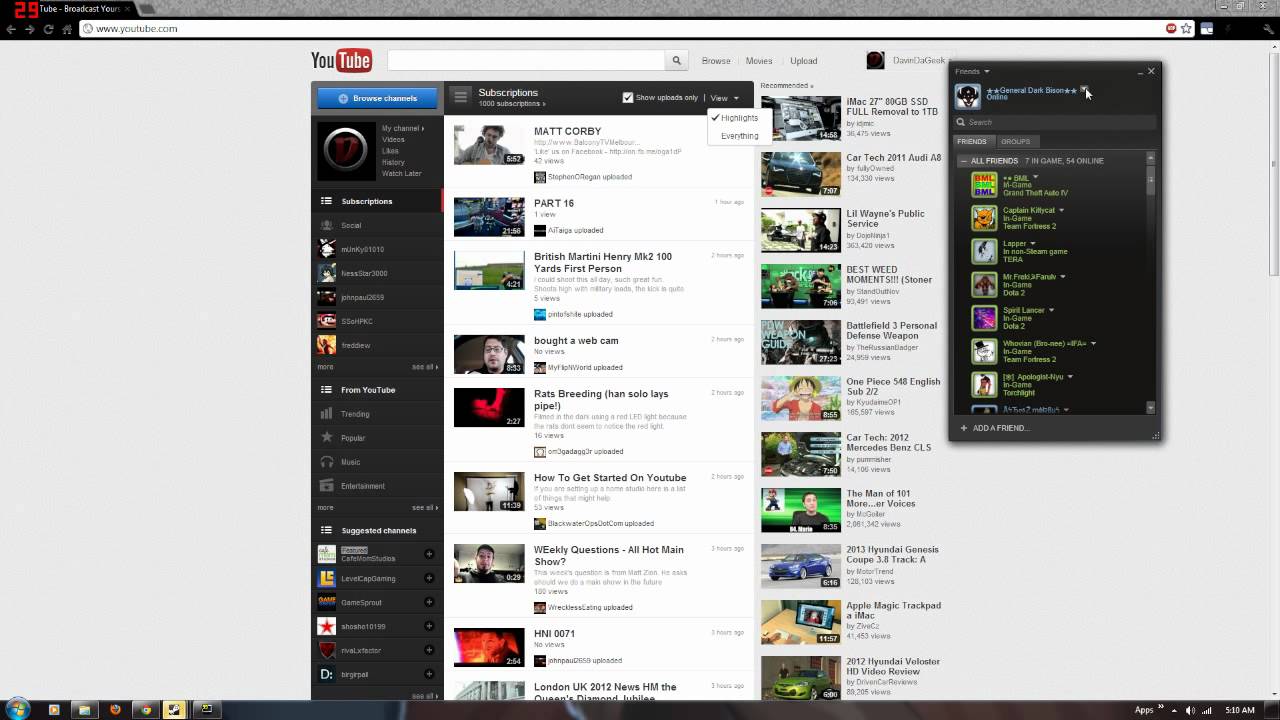1280x720 pixels.
Task: Open Browse in YouTube top navigation
Action: point(716,61)
